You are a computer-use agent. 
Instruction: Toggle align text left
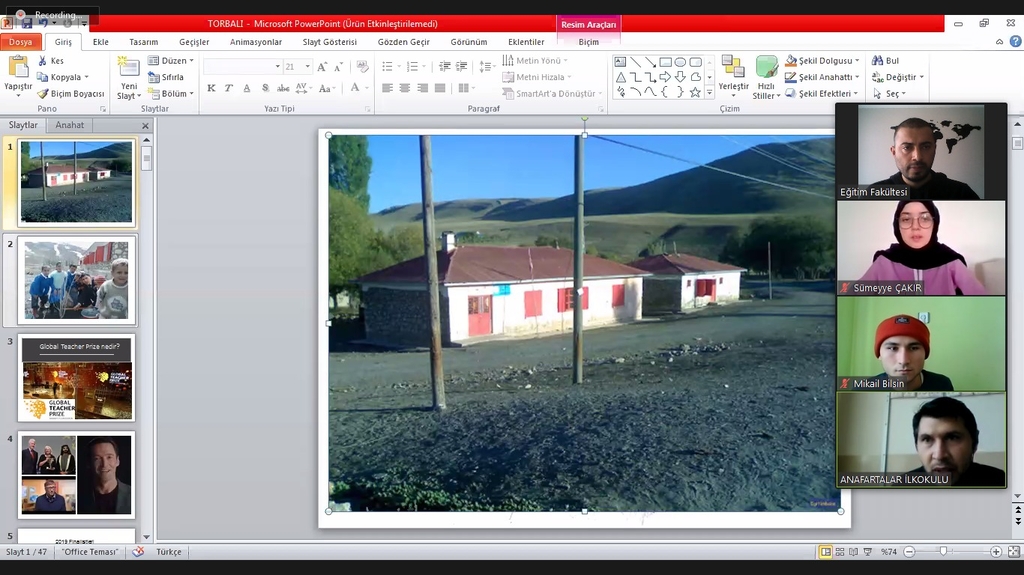(x=387, y=88)
